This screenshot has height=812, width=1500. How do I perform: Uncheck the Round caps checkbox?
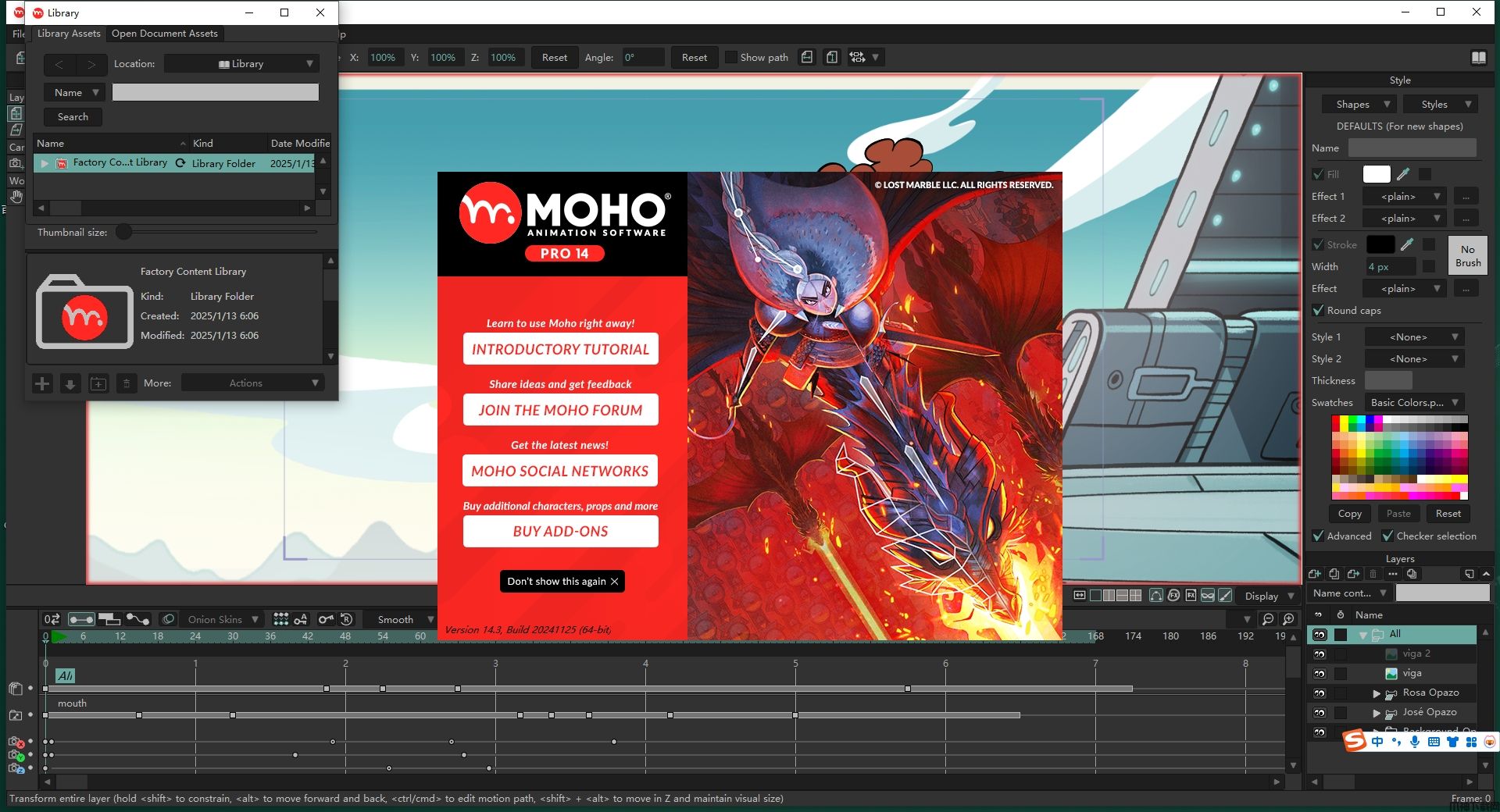click(1318, 311)
